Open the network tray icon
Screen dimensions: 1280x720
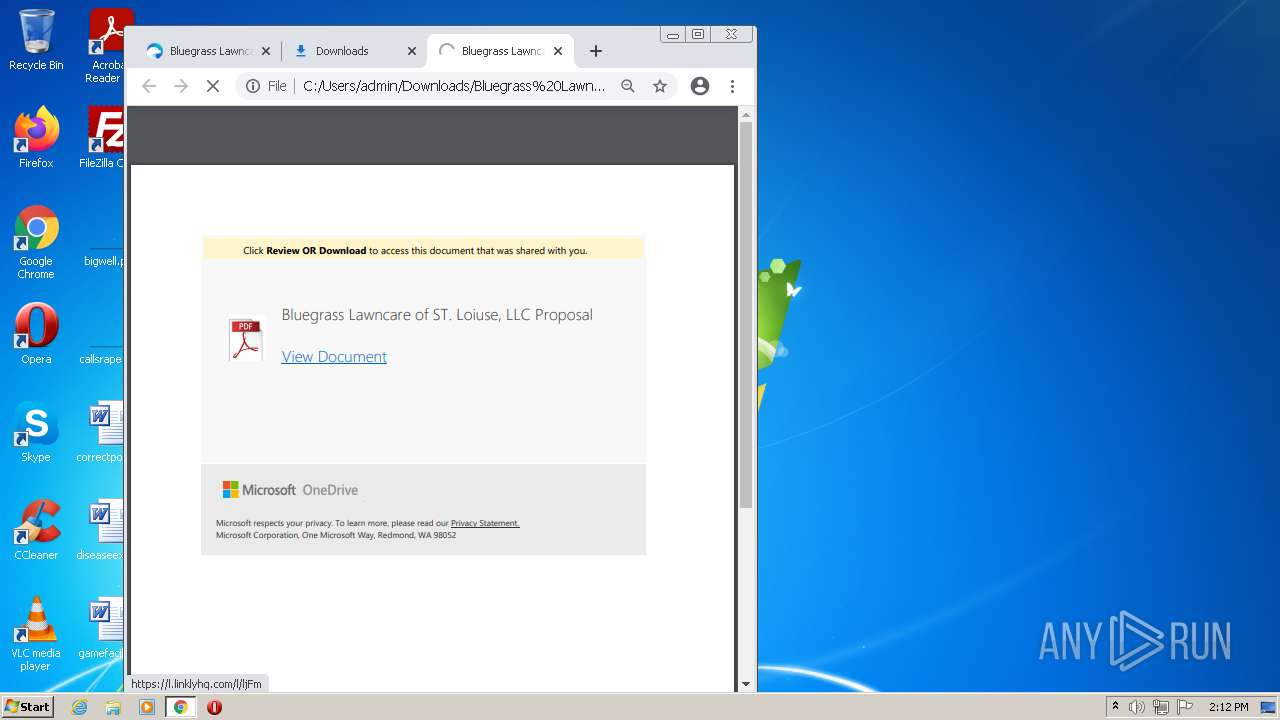click(x=1161, y=707)
